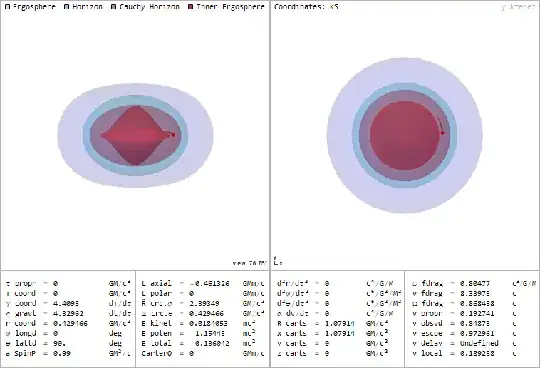Click the "t coord" row
This screenshot has width=540, height=368.
tap(68, 293)
